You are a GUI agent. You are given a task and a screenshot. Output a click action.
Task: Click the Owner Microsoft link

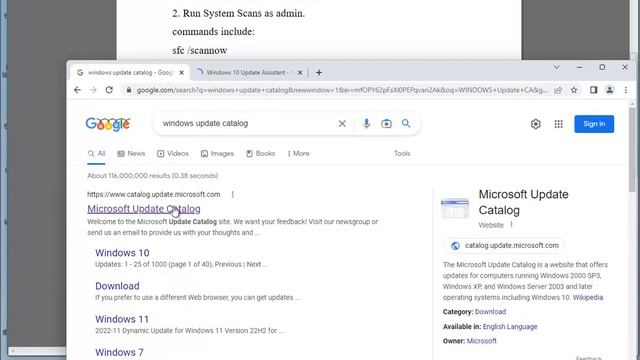point(481,341)
